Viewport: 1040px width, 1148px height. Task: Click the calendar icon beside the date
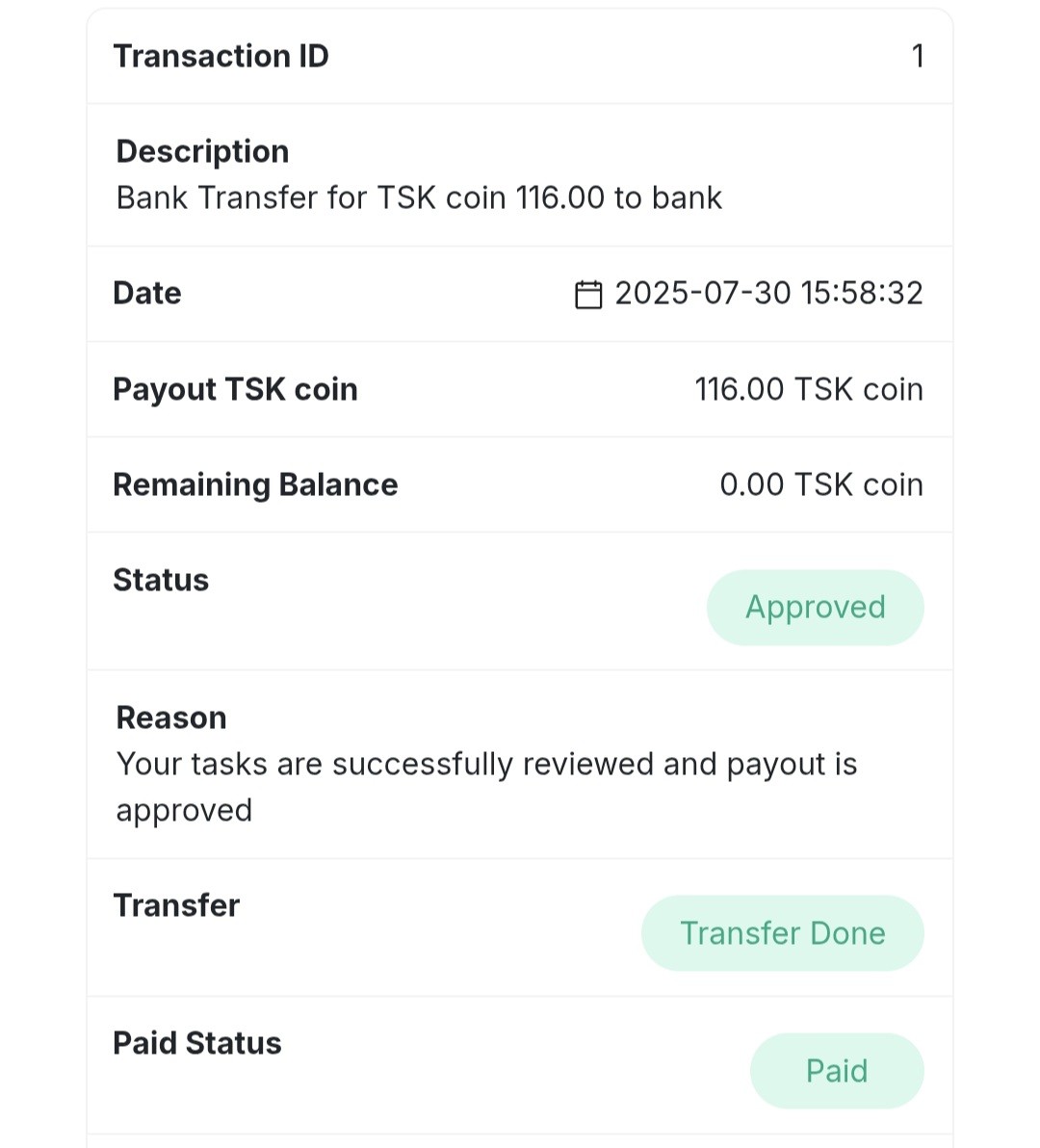pos(587,294)
